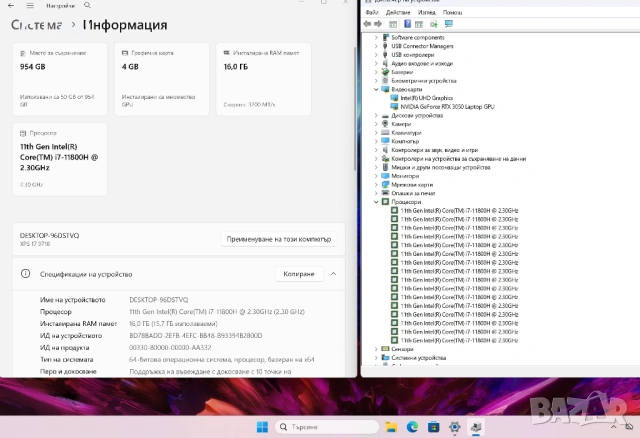This screenshot has width=640, height=438.
Task: Select the Компютър tree item
Action: coord(405,141)
